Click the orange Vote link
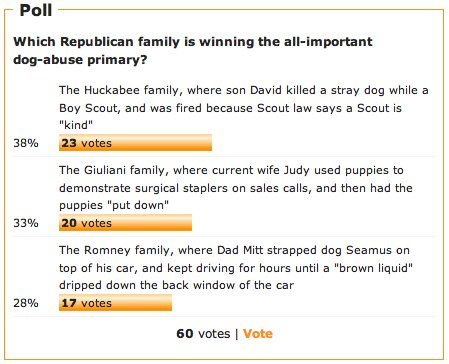 (x=258, y=334)
